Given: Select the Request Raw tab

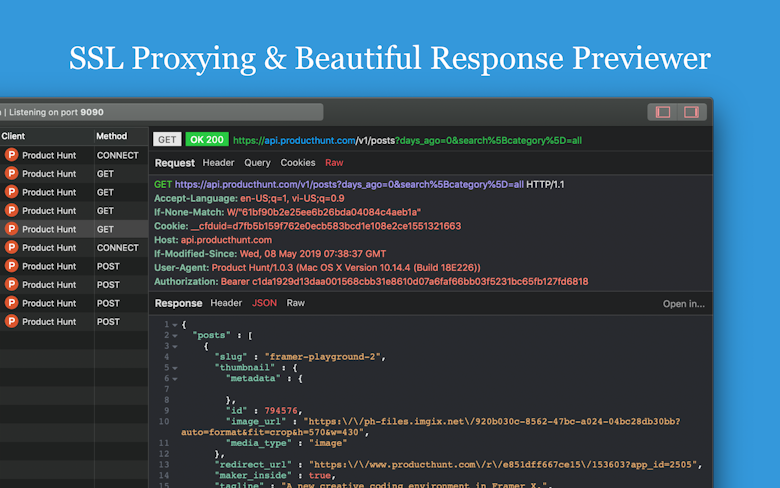Looking at the screenshot, I should tap(334, 163).
